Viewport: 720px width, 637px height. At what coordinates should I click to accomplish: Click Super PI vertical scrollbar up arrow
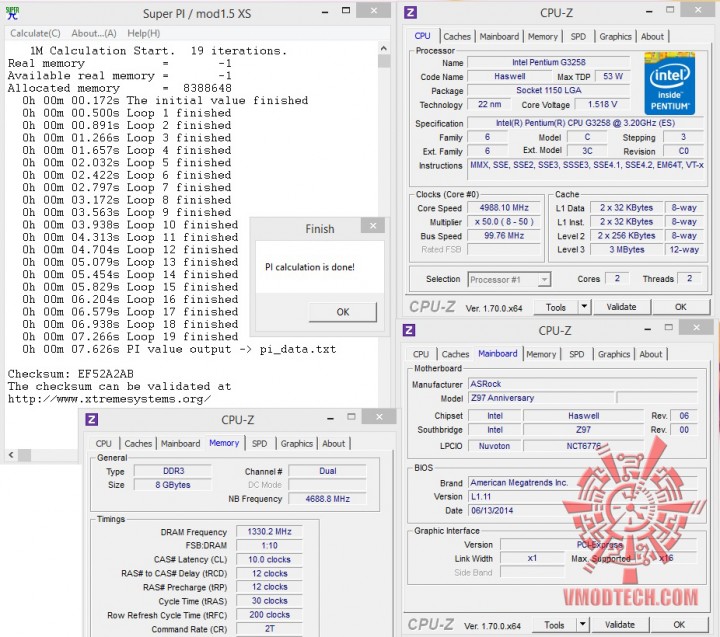(x=384, y=48)
